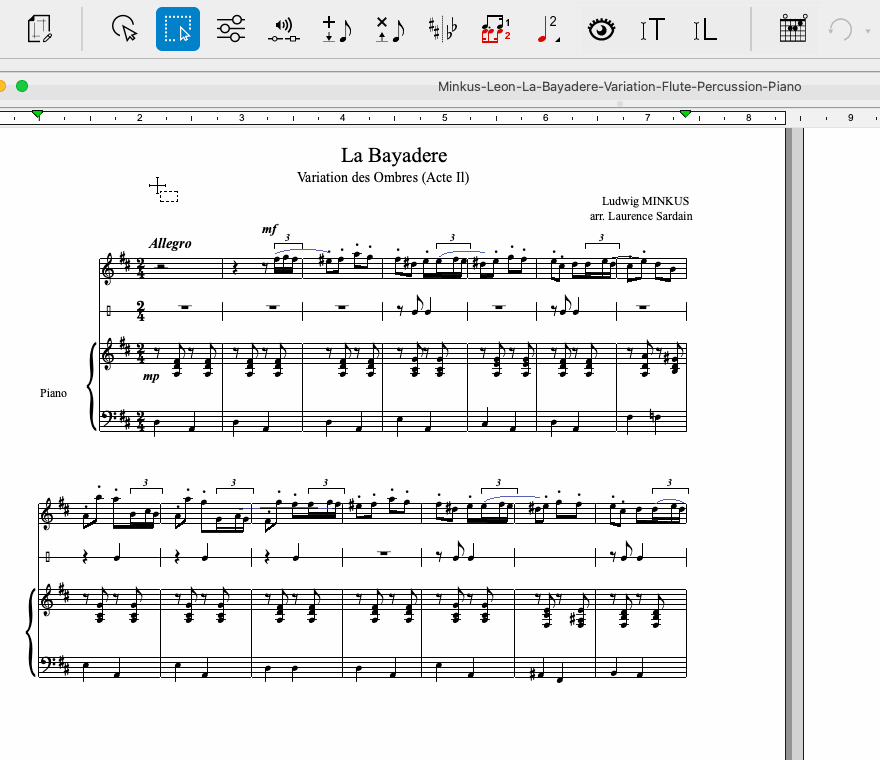Click the vertical grey page edge bar
Image resolution: width=880 pixels, height=760 pixels.
789,443
